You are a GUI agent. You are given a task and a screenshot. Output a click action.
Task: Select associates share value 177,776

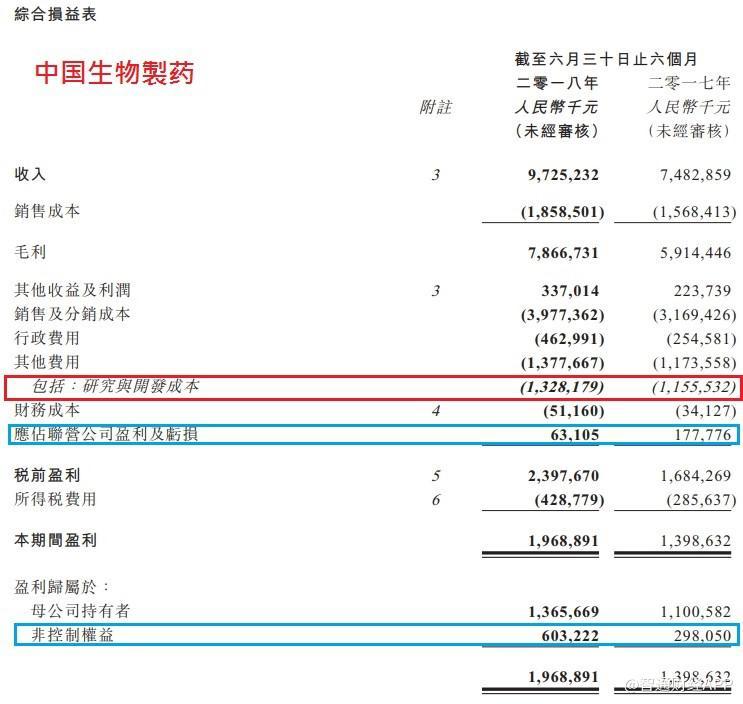click(702, 435)
